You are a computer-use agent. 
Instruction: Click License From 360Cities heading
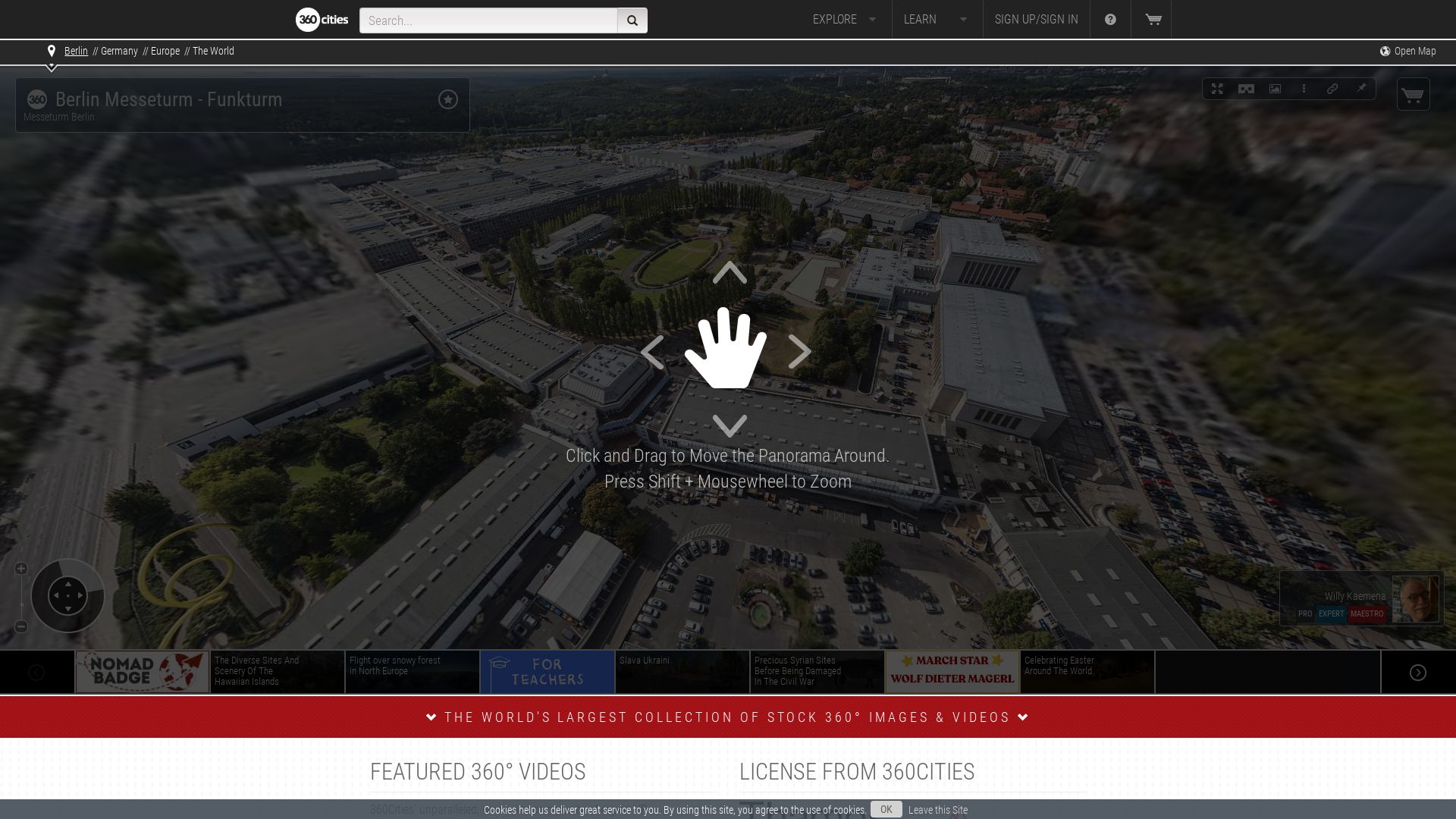pyautogui.click(x=857, y=772)
